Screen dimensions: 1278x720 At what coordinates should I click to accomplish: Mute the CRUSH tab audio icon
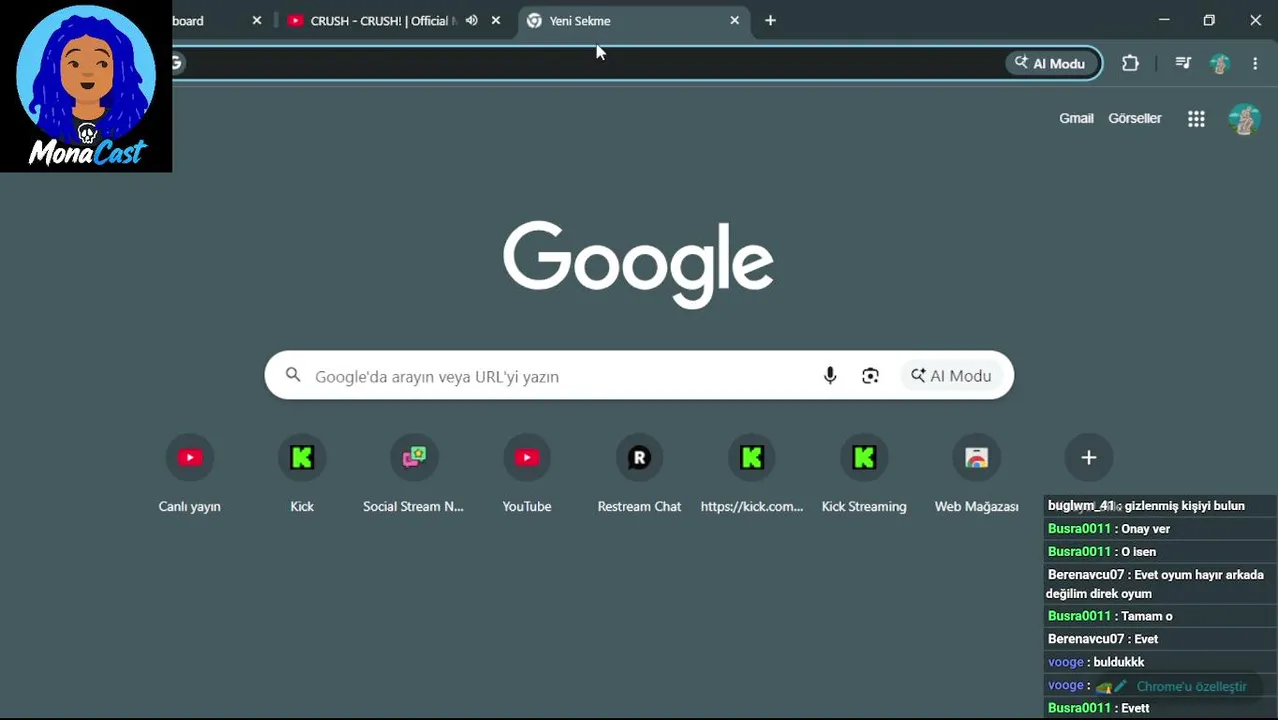471,20
